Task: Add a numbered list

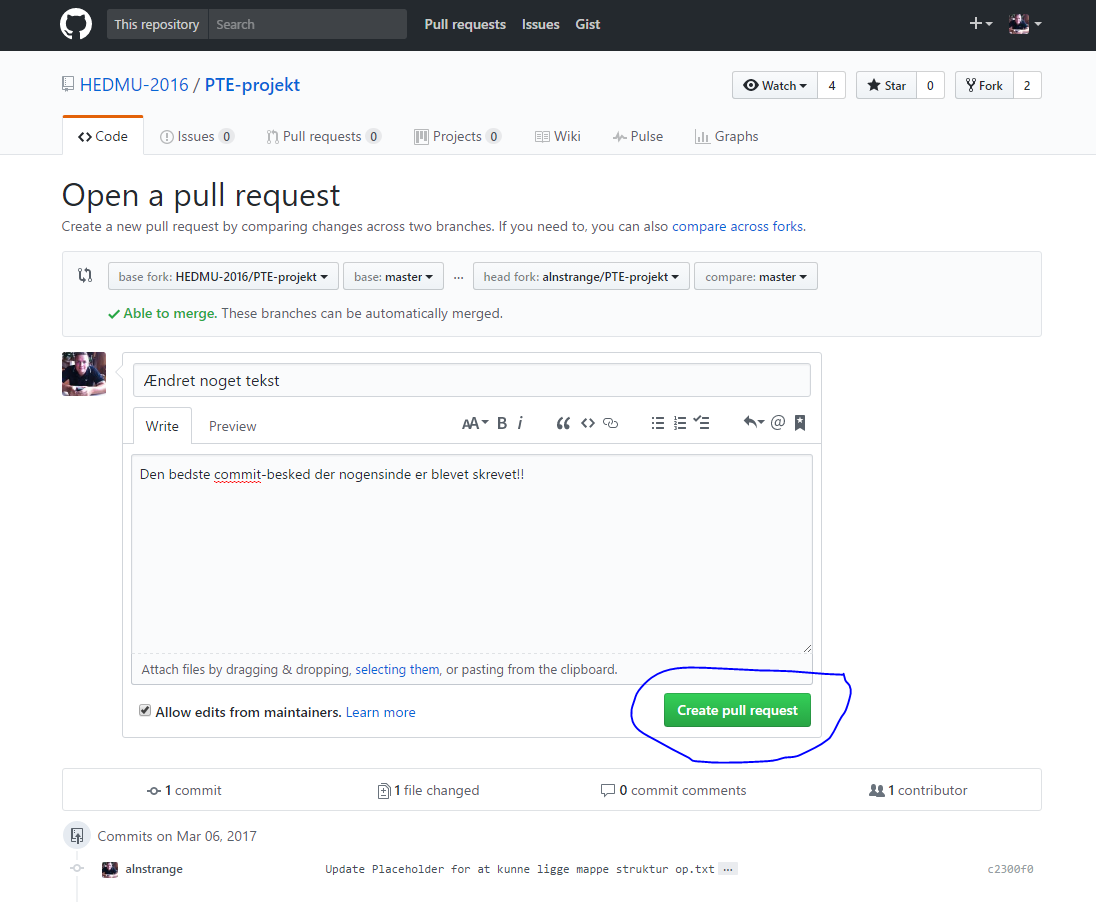Action: [679, 423]
